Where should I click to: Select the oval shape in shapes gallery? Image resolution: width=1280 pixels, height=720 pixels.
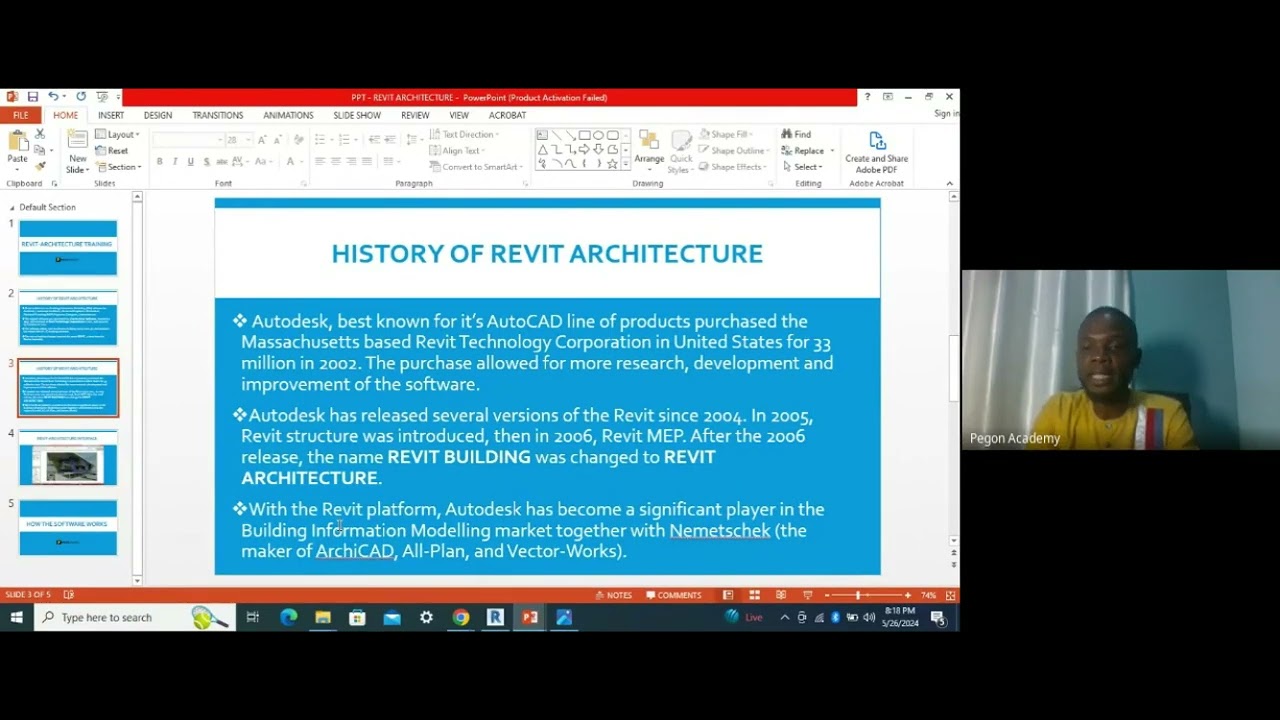(598, 135)
